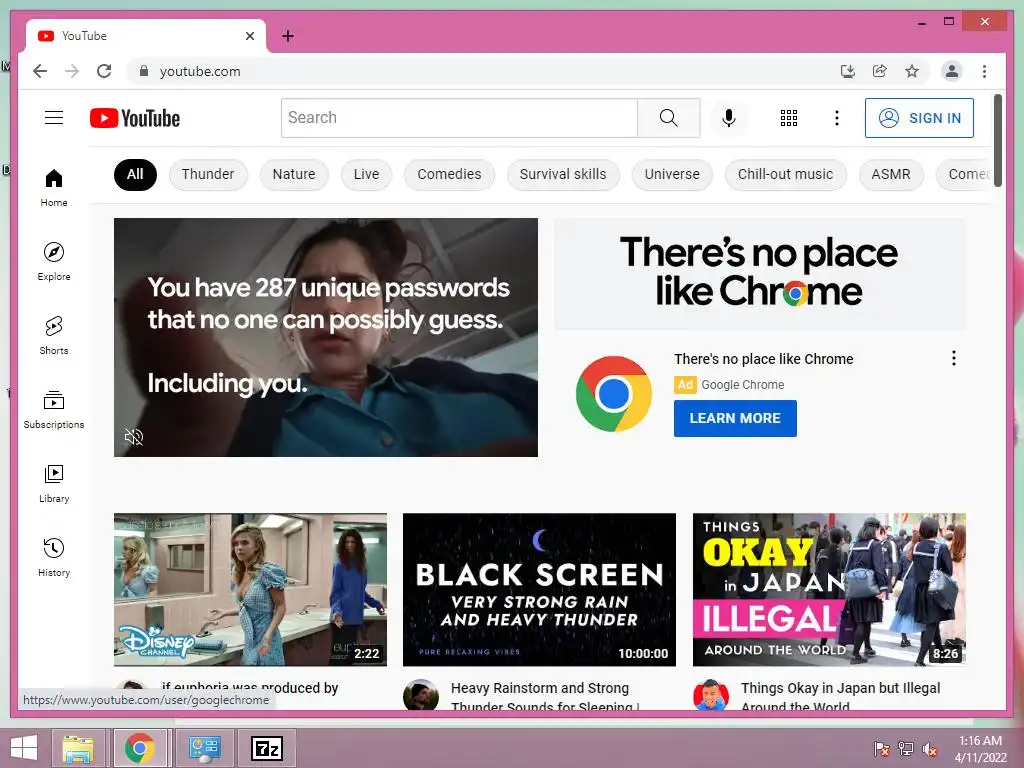Open a new browser tab
Screen dimensions: 1024x768
288,36
